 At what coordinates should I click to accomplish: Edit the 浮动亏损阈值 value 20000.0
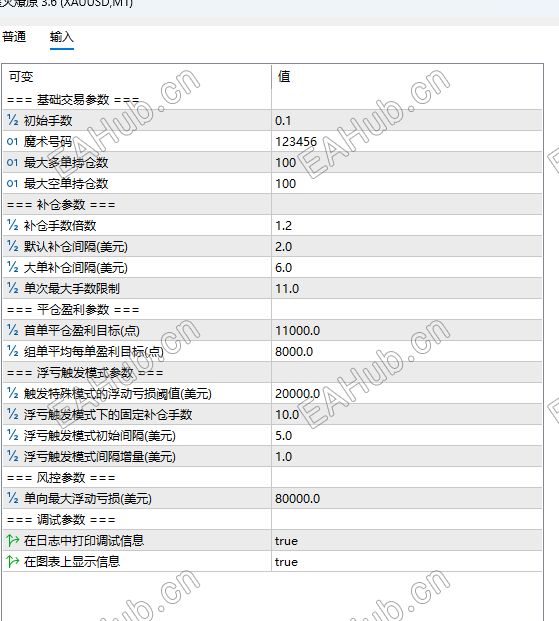[407, 393]
